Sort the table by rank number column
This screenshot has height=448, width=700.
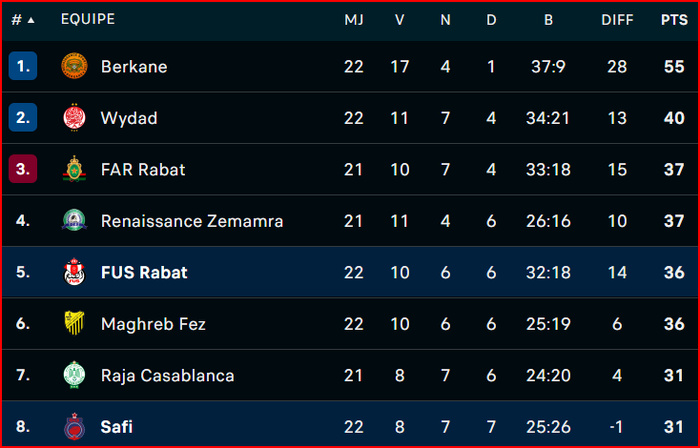(x=22, y=20)
